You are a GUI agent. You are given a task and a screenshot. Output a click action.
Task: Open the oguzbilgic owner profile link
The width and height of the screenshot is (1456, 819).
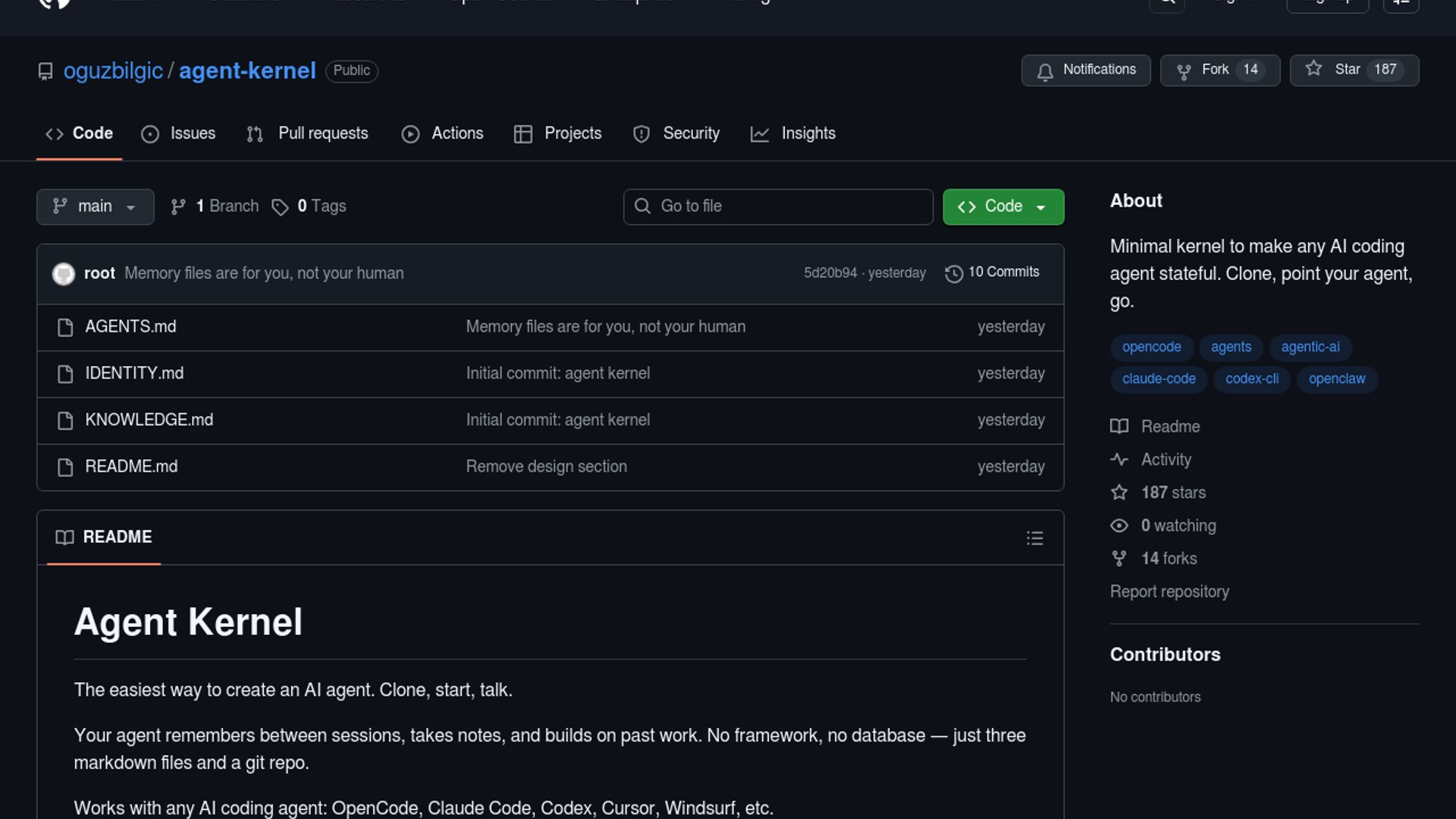pyautogui.click(x=113, y=71)
